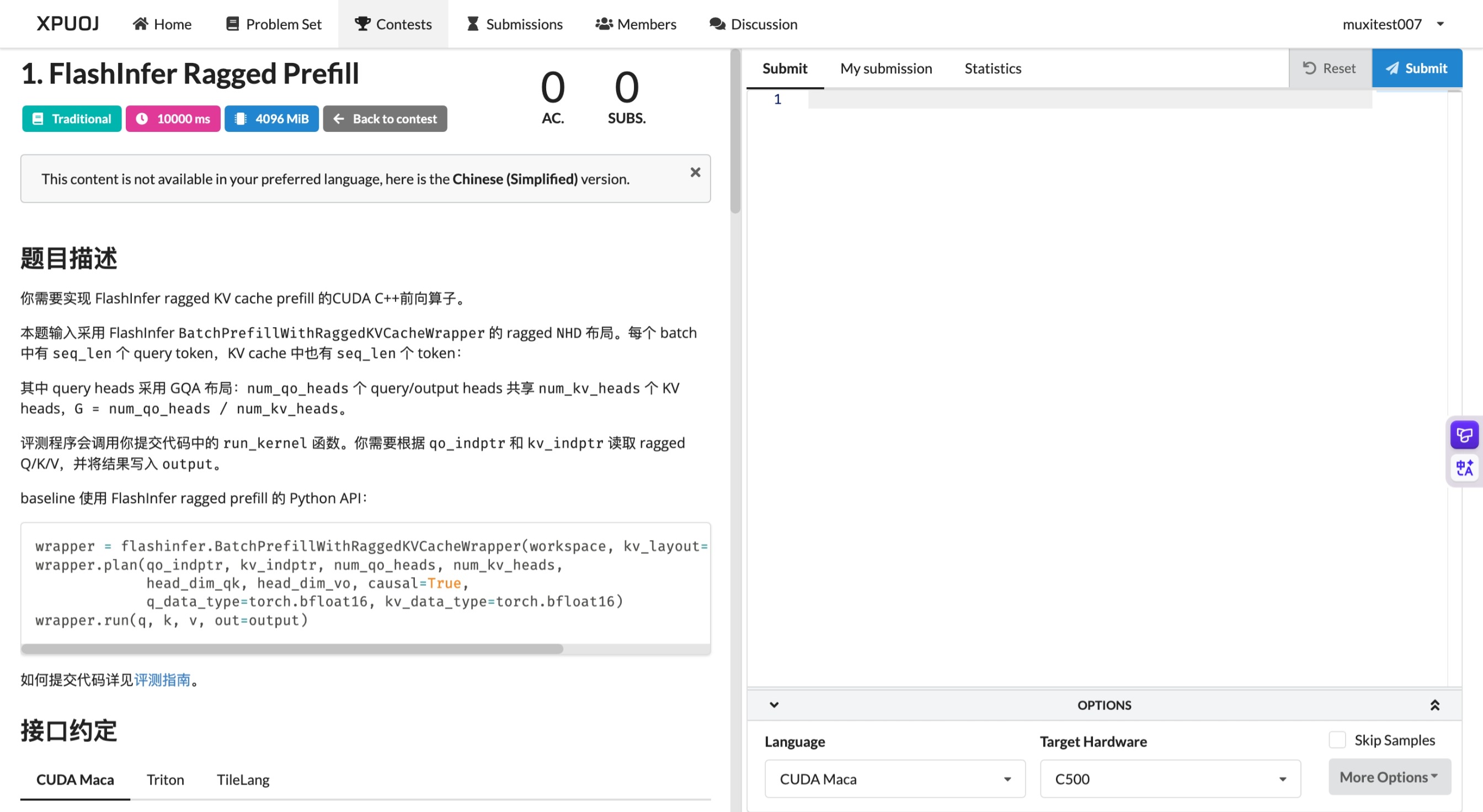Enable the Skip Samples checkbox

click(1337, 740)
